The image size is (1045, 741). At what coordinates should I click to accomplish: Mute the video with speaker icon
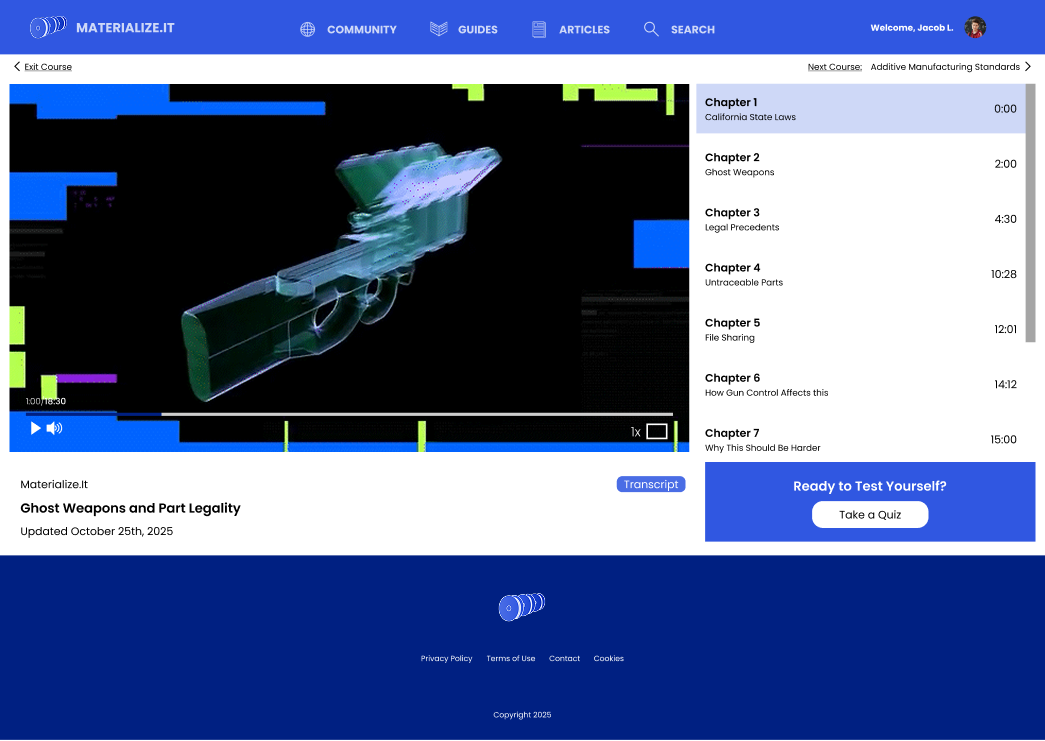pyautogui.click(x=54, y=428)
